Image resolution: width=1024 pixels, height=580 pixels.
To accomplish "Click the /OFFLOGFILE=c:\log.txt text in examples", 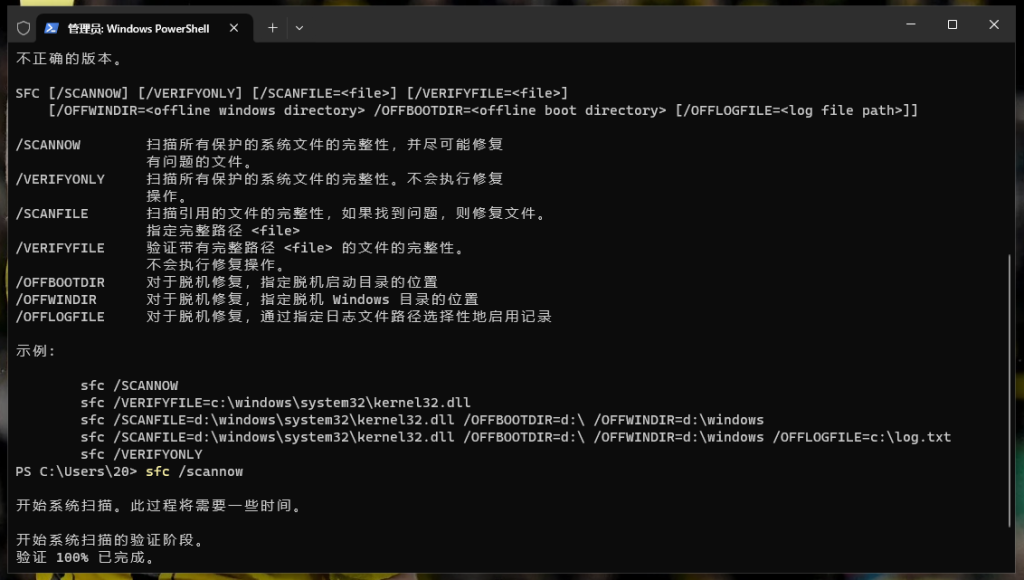I will 861,437.
